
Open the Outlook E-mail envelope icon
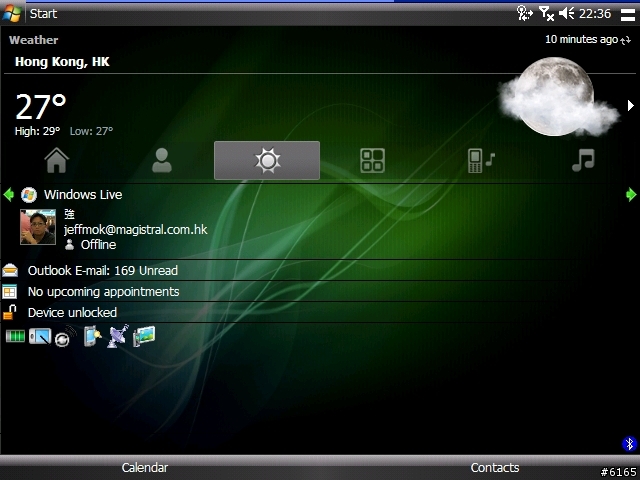[x=10, y=270]
